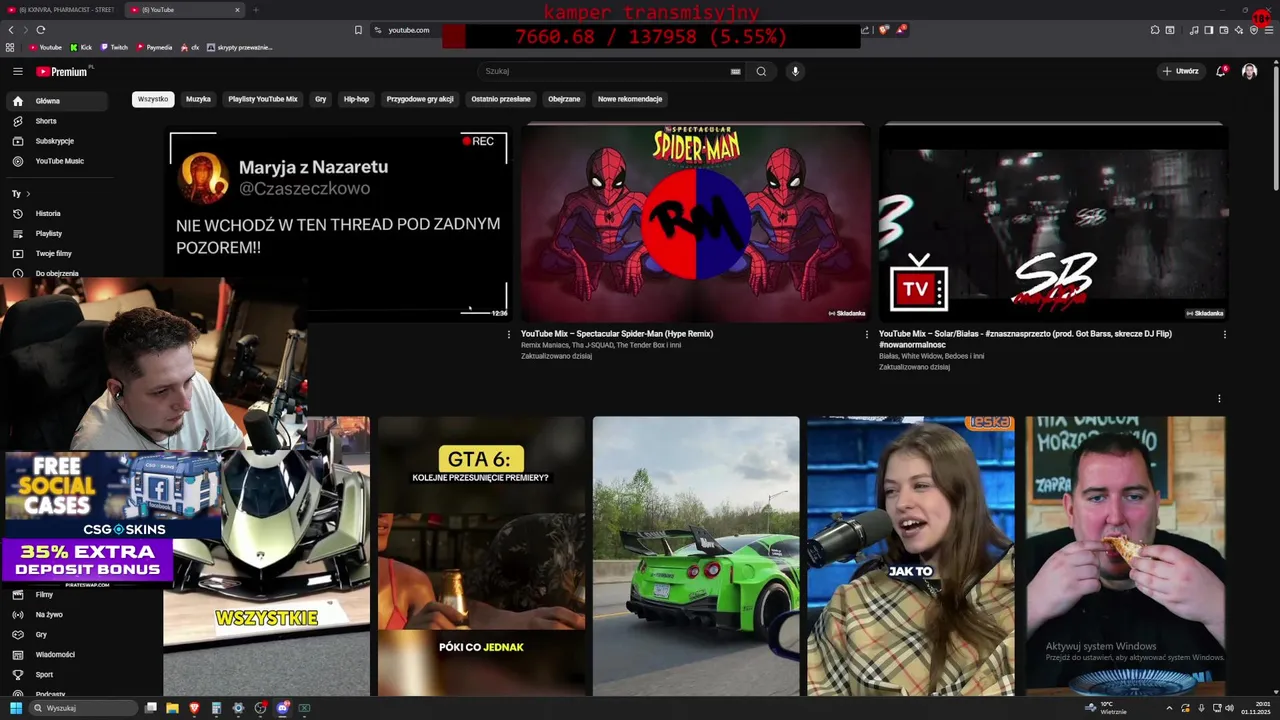This screenshot has width=1280, height=720.
Task: Select the Wszystko filter chip
Action: tap(153, 99)
